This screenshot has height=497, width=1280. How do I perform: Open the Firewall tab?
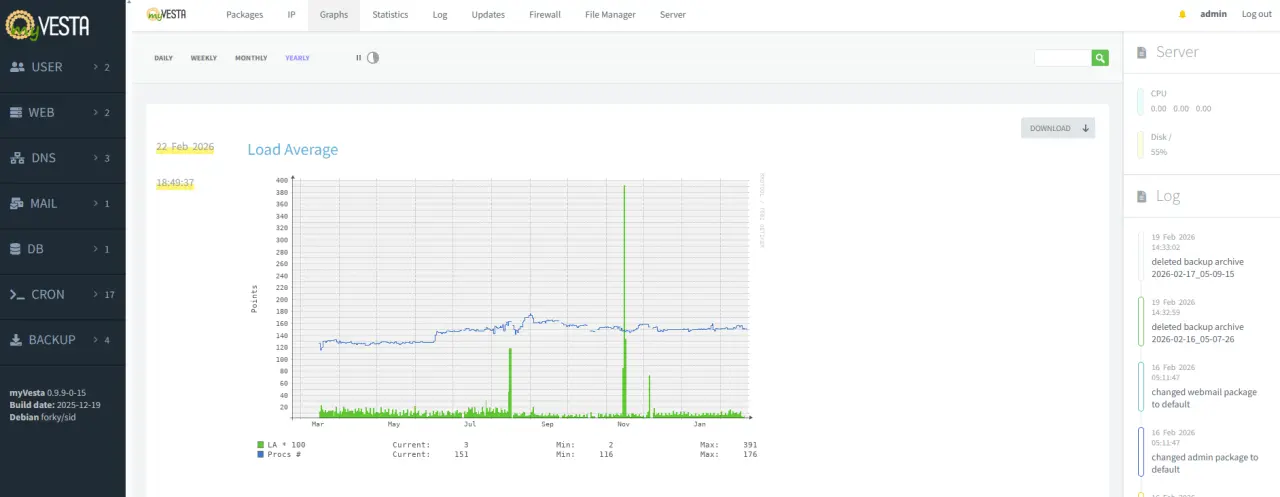(x=545, y=15)
